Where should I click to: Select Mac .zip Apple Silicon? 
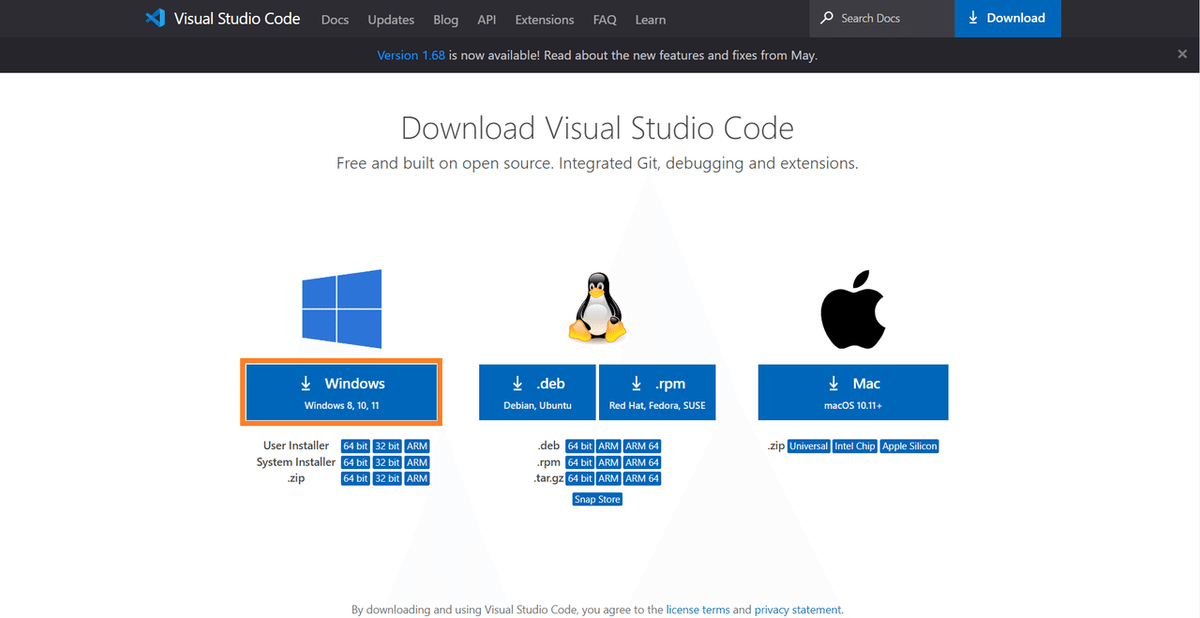coord(909,446)
